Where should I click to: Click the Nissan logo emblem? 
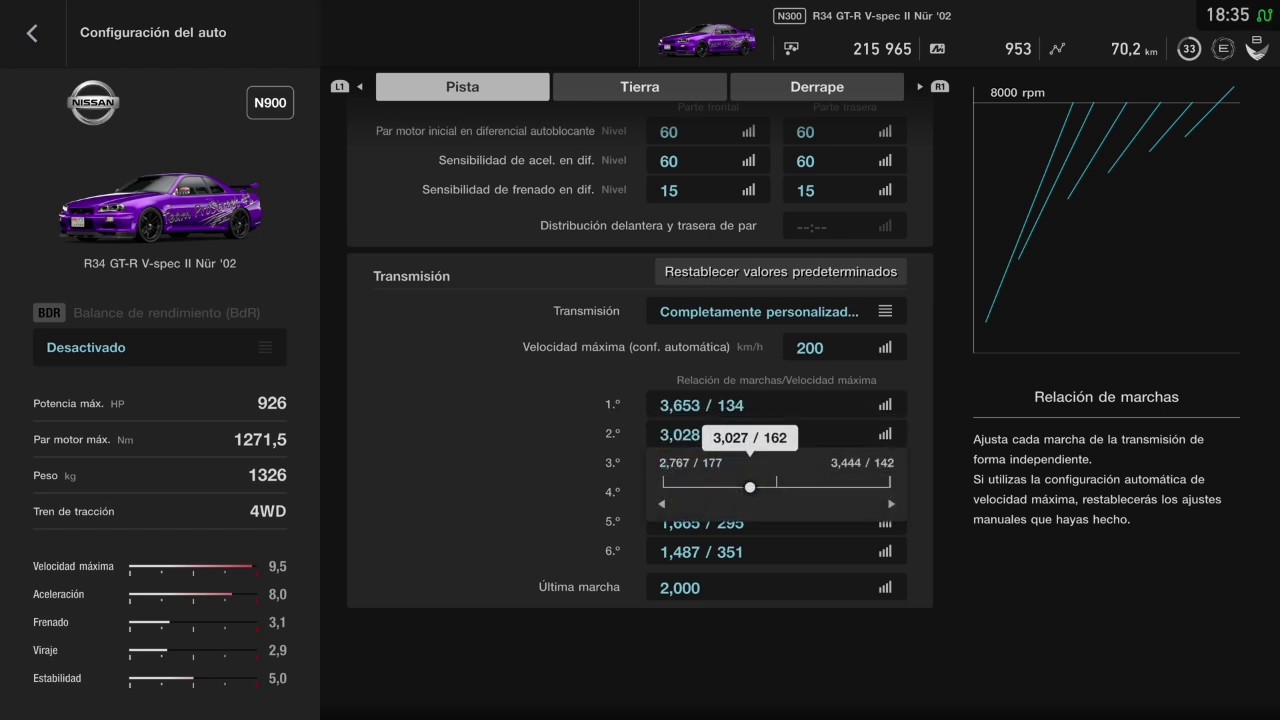[93, 103]
